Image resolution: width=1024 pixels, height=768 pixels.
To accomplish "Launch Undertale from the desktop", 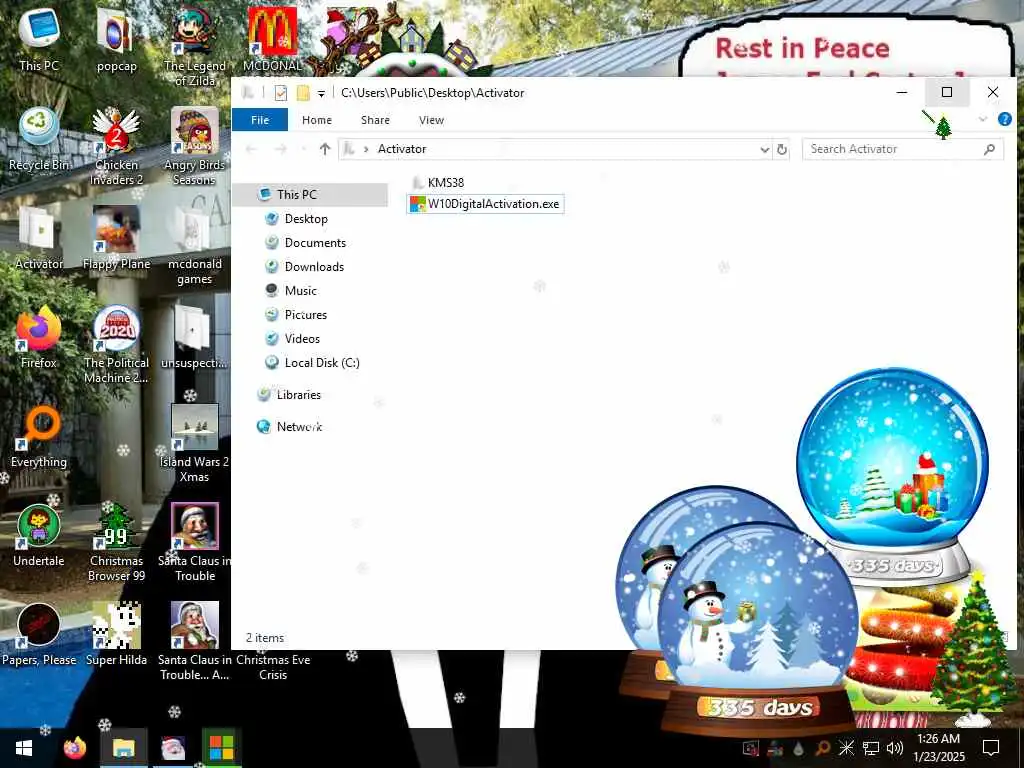I will (39, 536).
